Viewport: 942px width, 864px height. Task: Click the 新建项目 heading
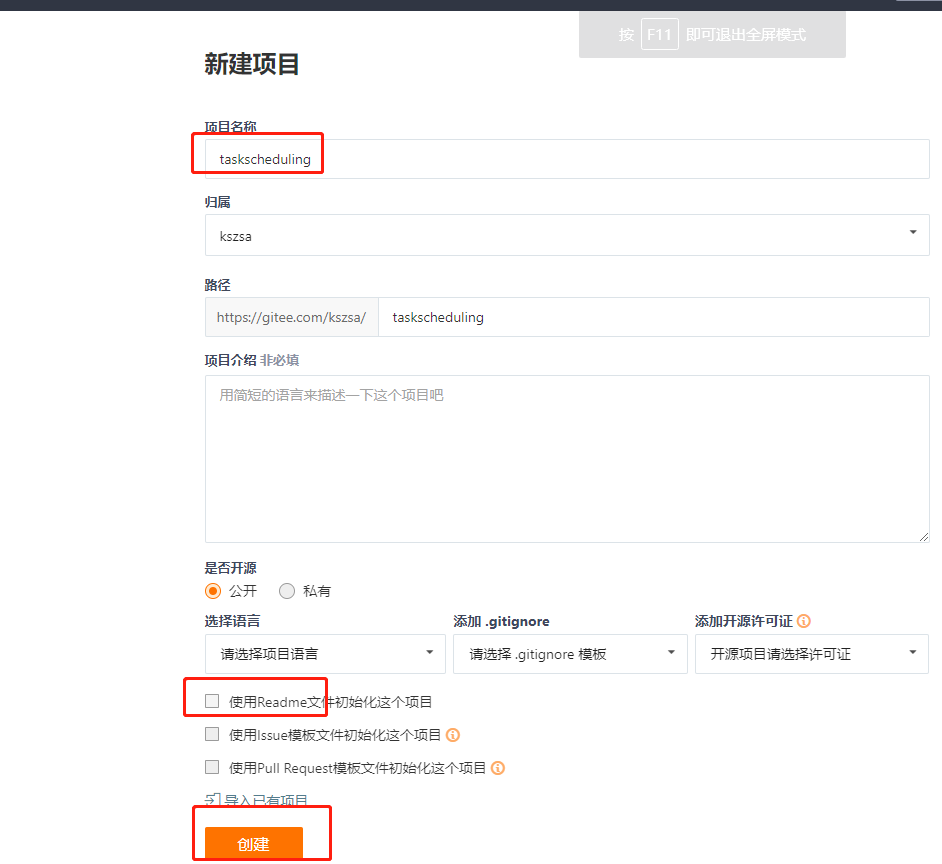coord(252,64)
